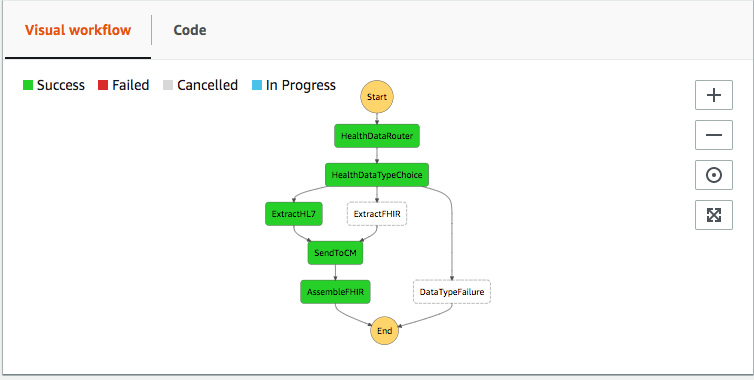The width and height of the screenshot is (754, 380).
Task: Open the Code tab
Action: 190,30
